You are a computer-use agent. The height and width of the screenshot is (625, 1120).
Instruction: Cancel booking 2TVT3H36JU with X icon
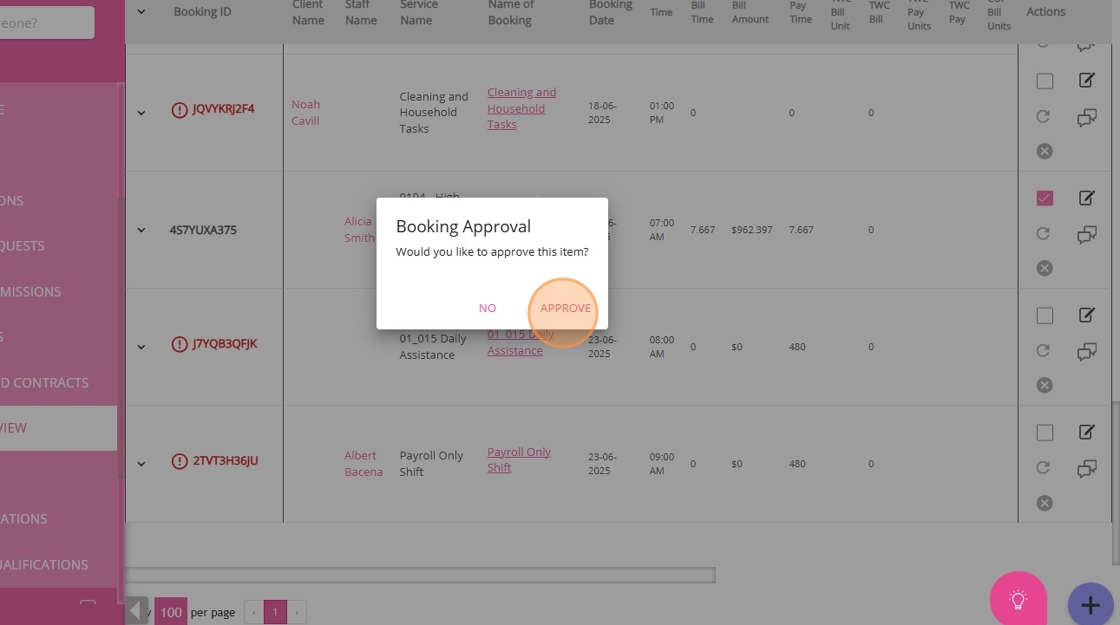pyautogui.click(x=1044, y=503)
